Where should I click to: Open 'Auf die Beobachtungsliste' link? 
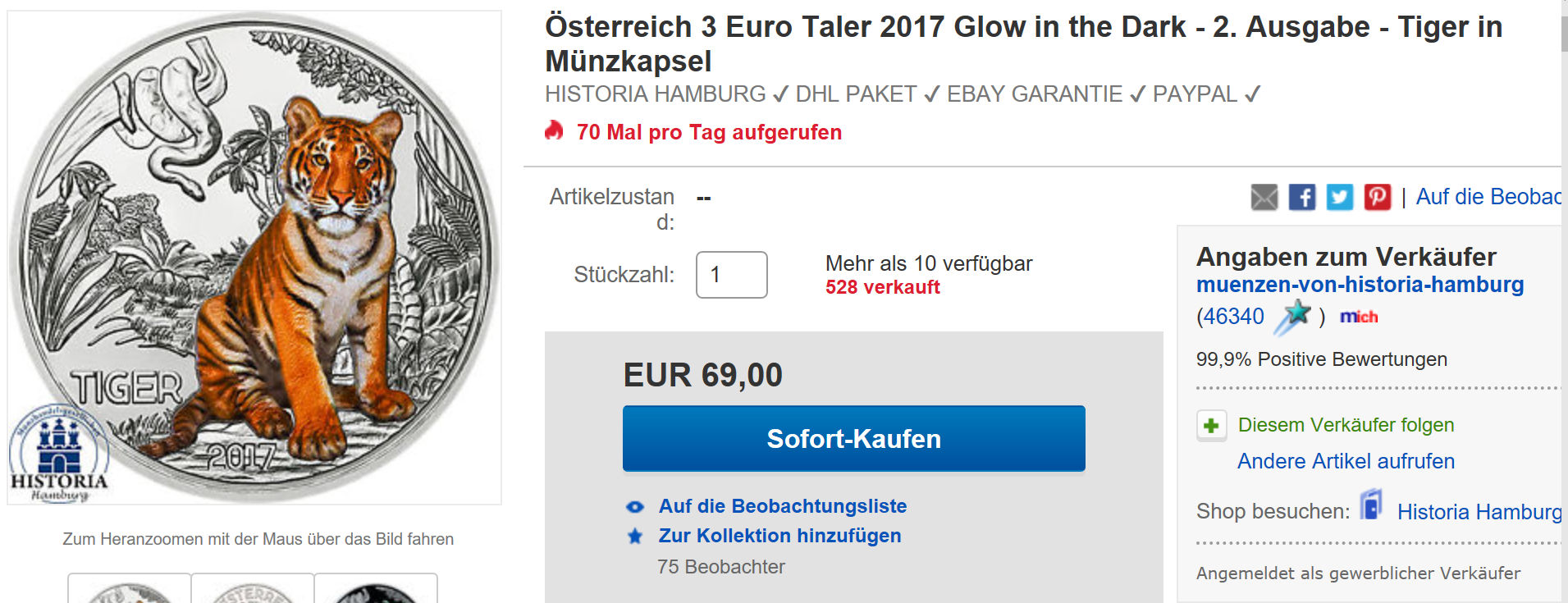[x=783, y=506]
